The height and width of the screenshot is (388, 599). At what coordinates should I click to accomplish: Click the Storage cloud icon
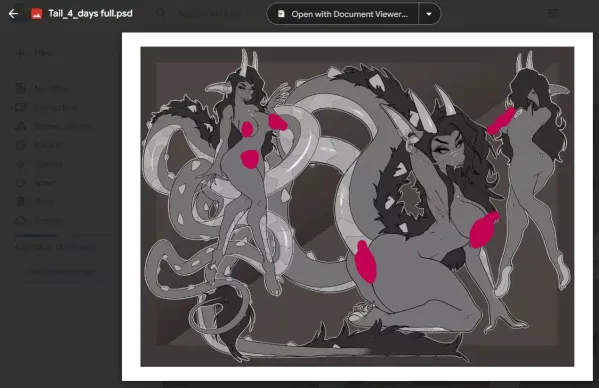[20, 220]
